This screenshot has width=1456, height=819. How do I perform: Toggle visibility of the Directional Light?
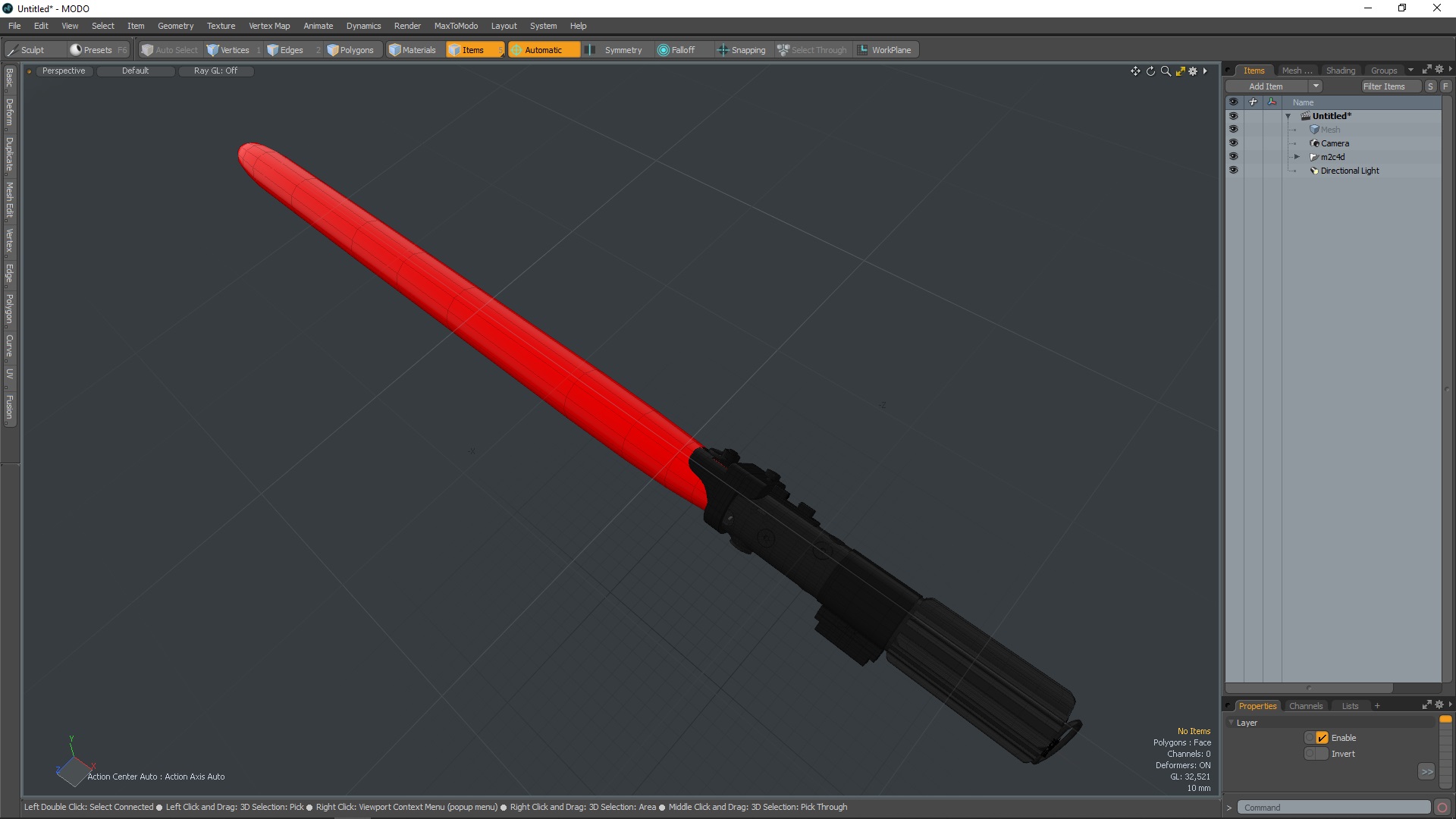coord(1233,171)
